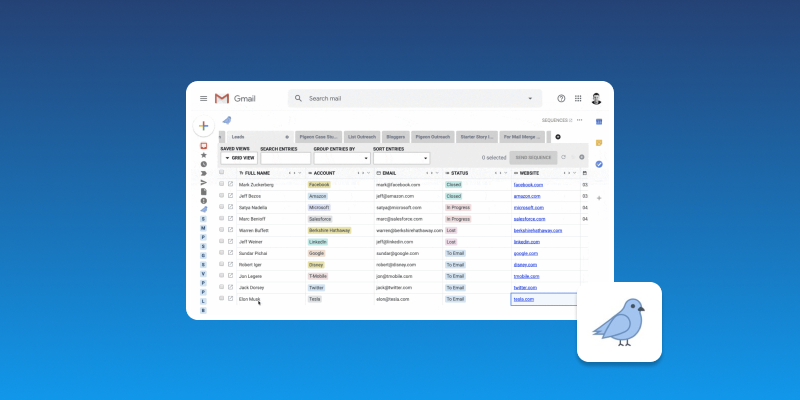Switch to the Starter Story tab
The width and height of the screenshot is (800, 400).
point(477,137)
